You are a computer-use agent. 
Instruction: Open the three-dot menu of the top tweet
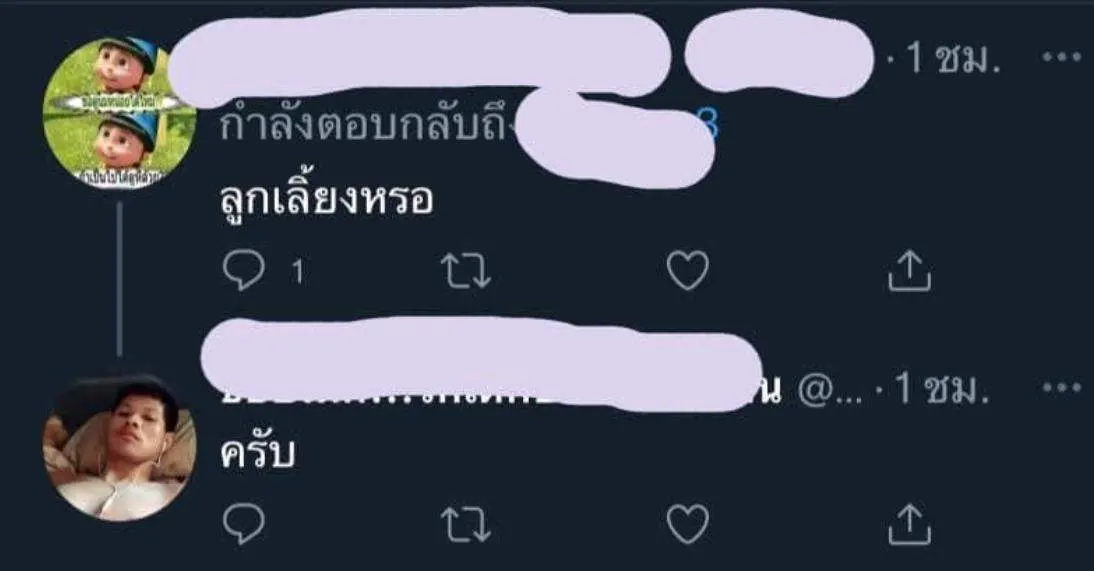pos(1061,58)
